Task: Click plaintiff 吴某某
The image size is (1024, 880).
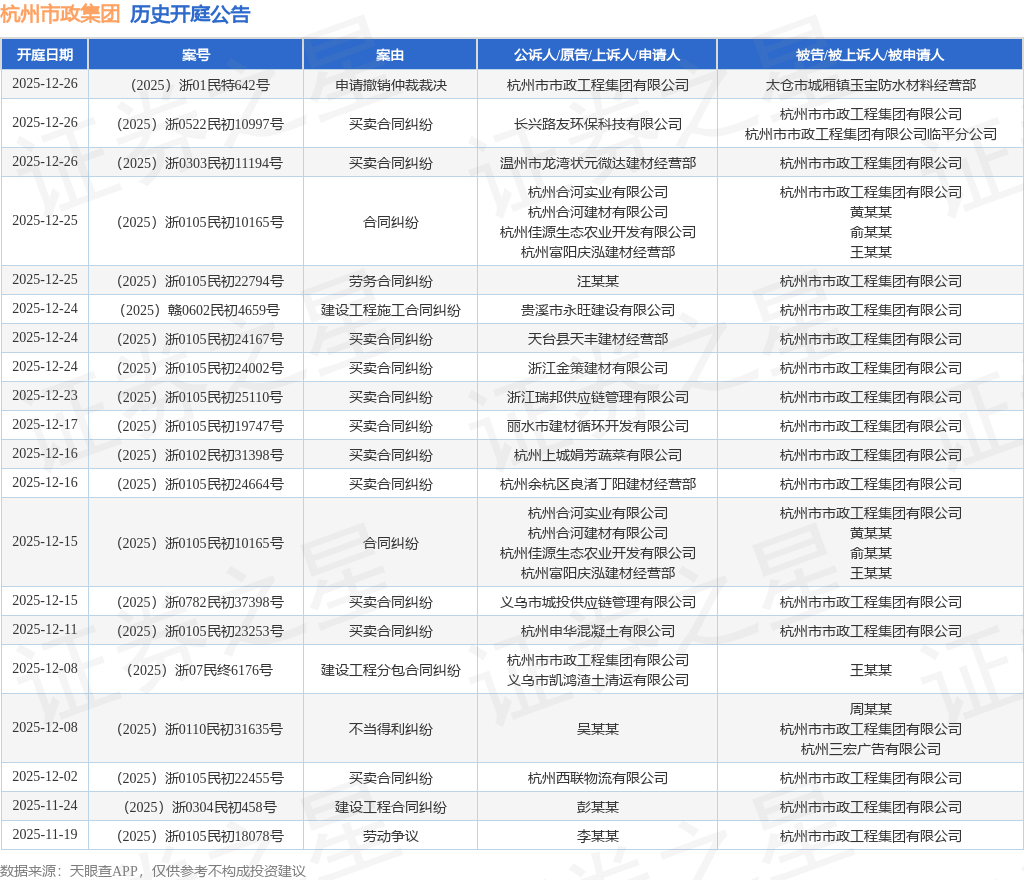Action: (598, 729)
